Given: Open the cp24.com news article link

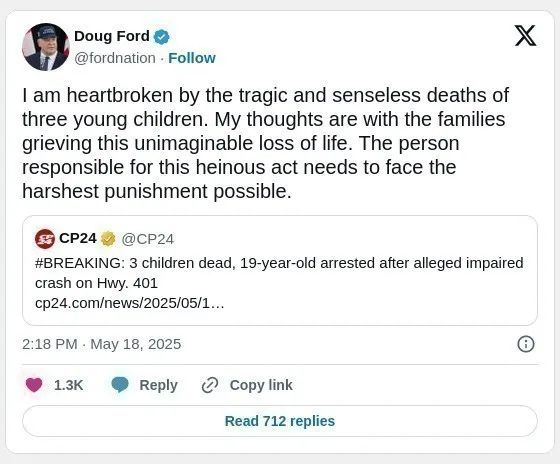Looking at the screenshot, I should 130,303.
